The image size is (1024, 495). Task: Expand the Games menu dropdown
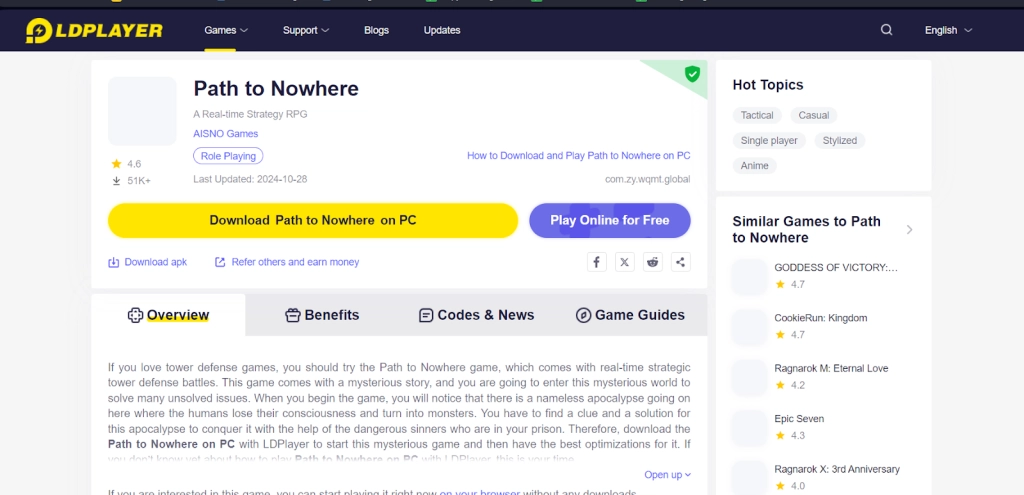tap(226, 30)
